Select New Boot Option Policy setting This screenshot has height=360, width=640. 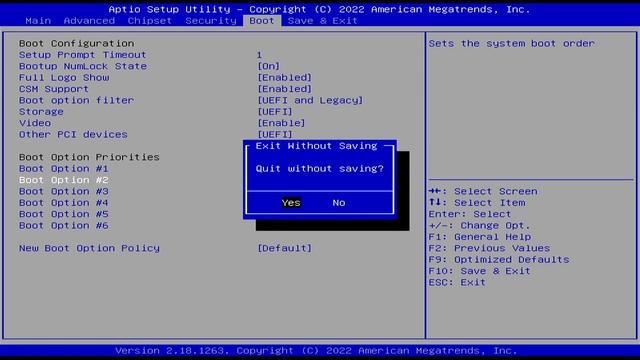tap(89, 248)
